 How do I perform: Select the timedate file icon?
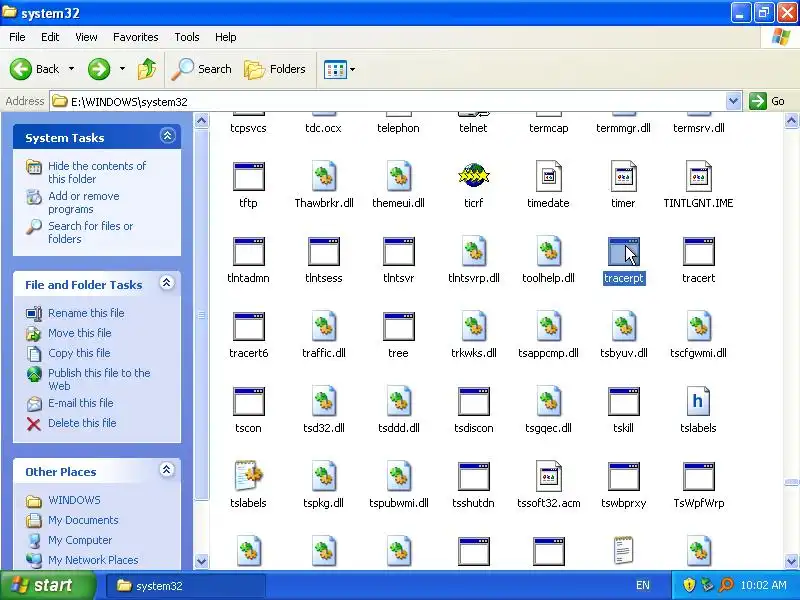548,177
